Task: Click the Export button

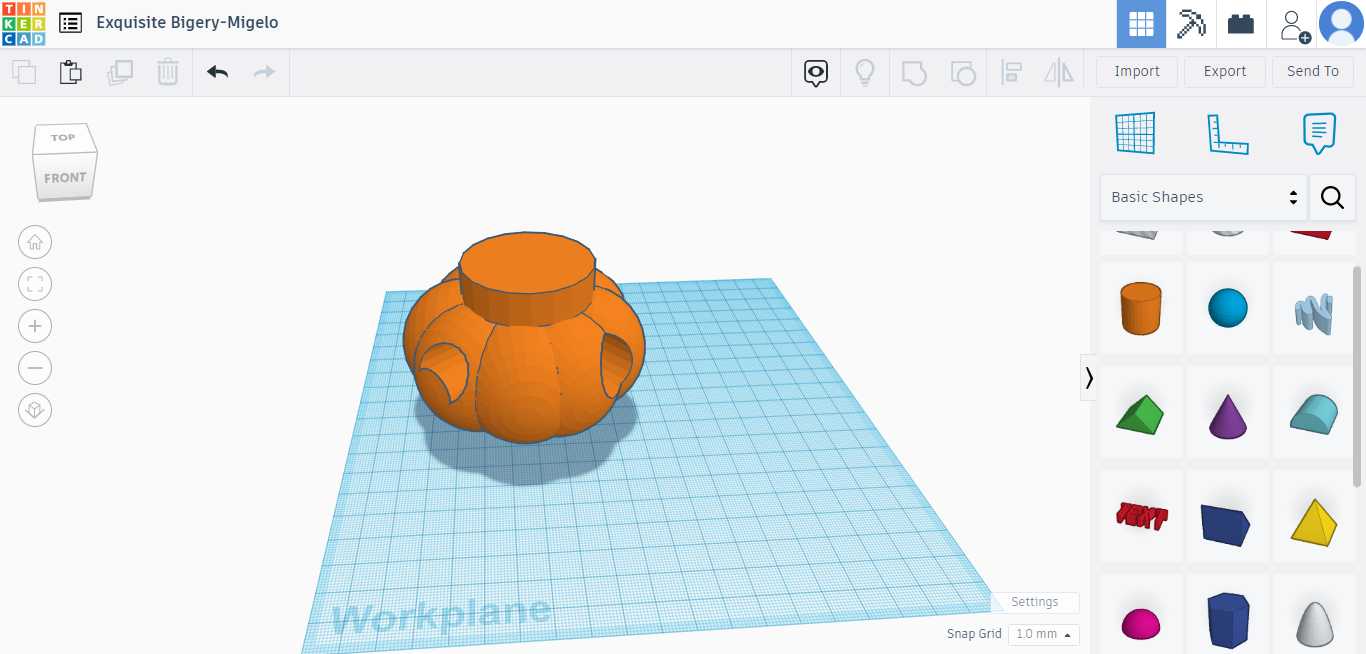Action: click(1224, 71)
